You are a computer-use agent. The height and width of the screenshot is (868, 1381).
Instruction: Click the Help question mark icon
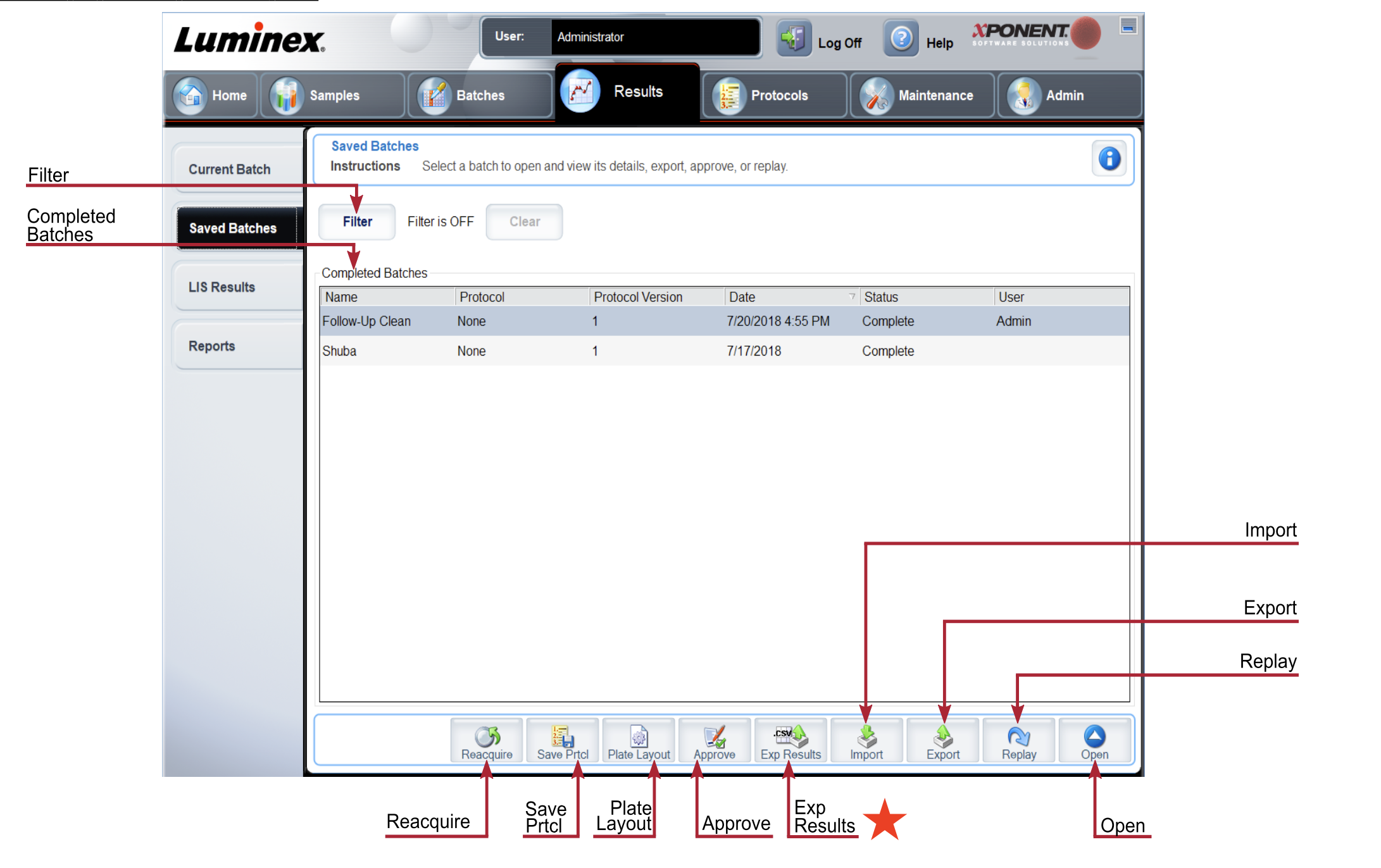(x=901, y=39)
